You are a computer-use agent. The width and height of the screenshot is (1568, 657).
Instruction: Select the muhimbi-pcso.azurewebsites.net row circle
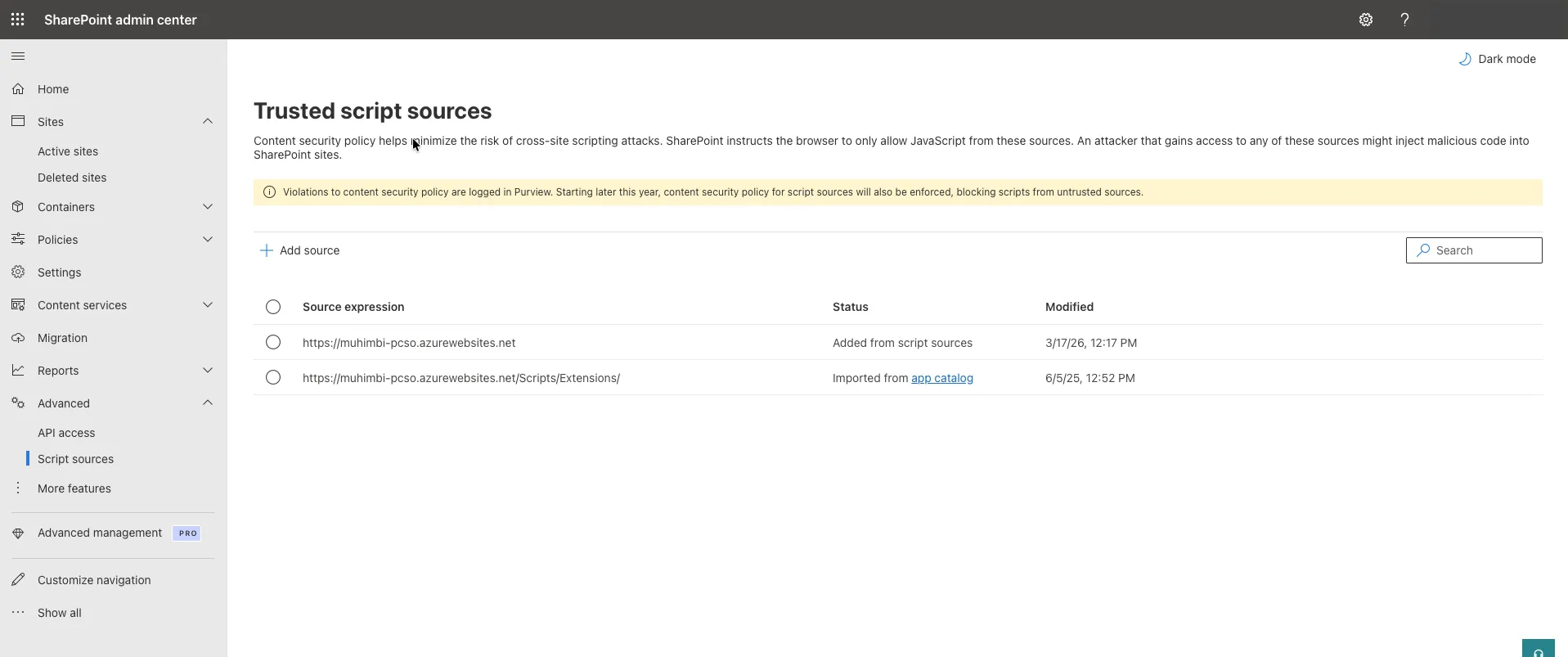click(273, 342)
